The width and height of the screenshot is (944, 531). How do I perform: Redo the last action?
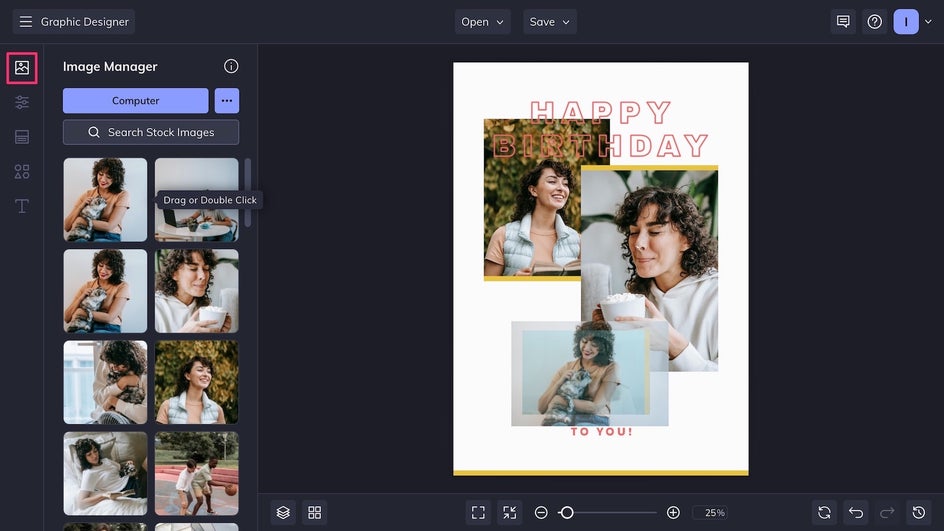[887, 512]
